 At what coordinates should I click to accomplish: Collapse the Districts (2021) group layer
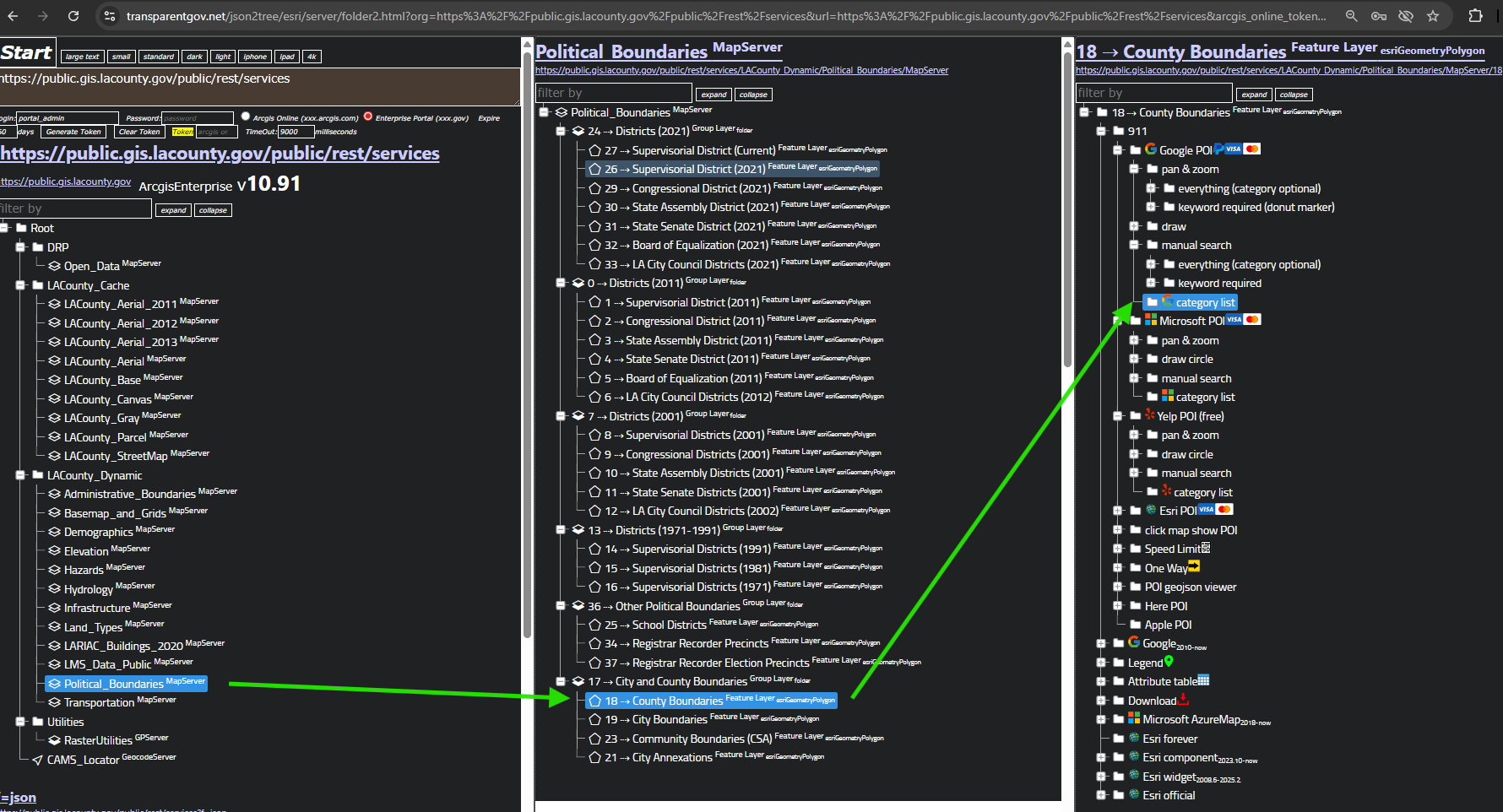pos(561,131)
